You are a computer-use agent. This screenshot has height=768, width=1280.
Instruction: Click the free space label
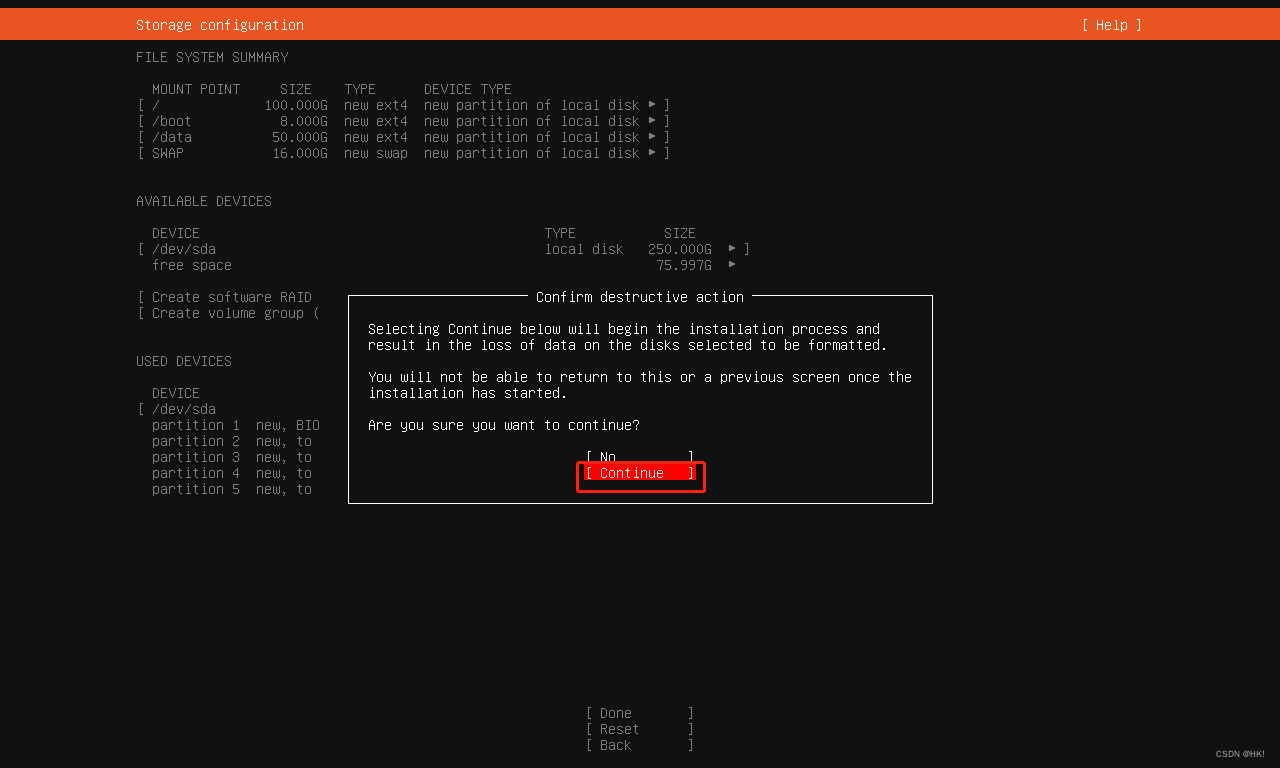click(x=192, y=265)
